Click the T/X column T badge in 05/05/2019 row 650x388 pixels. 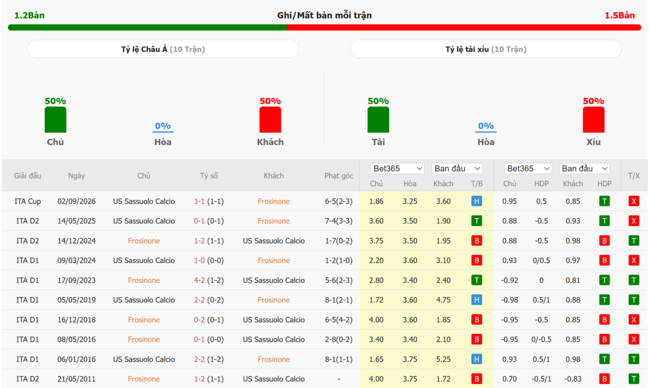[x=633, y=300]
